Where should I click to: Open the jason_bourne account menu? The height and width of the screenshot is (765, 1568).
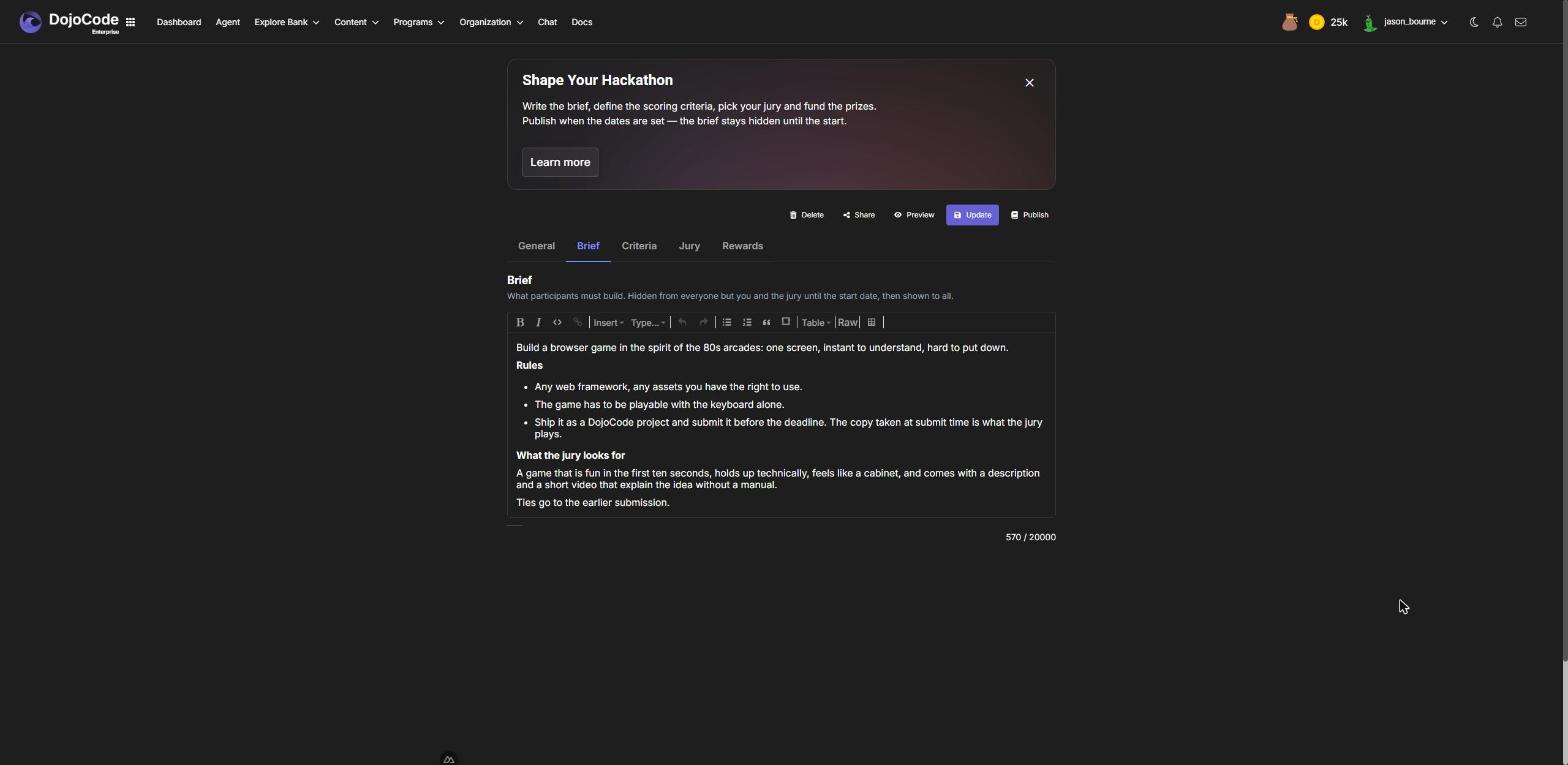click(x=1405, y=22)
